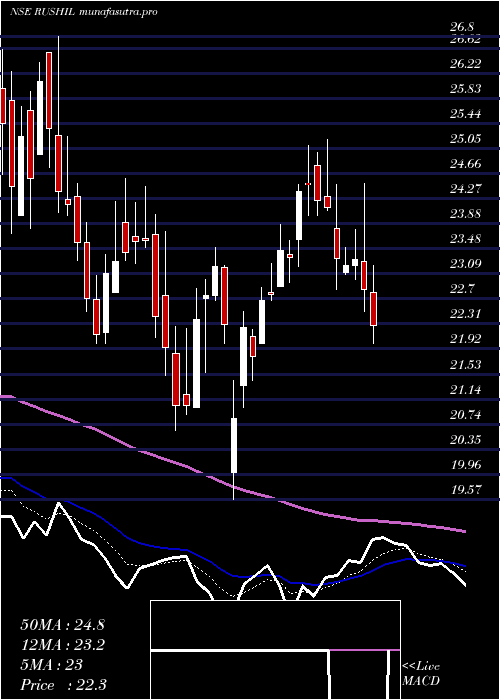Click the 50MA : 24.8 readout

coord(62,625)
